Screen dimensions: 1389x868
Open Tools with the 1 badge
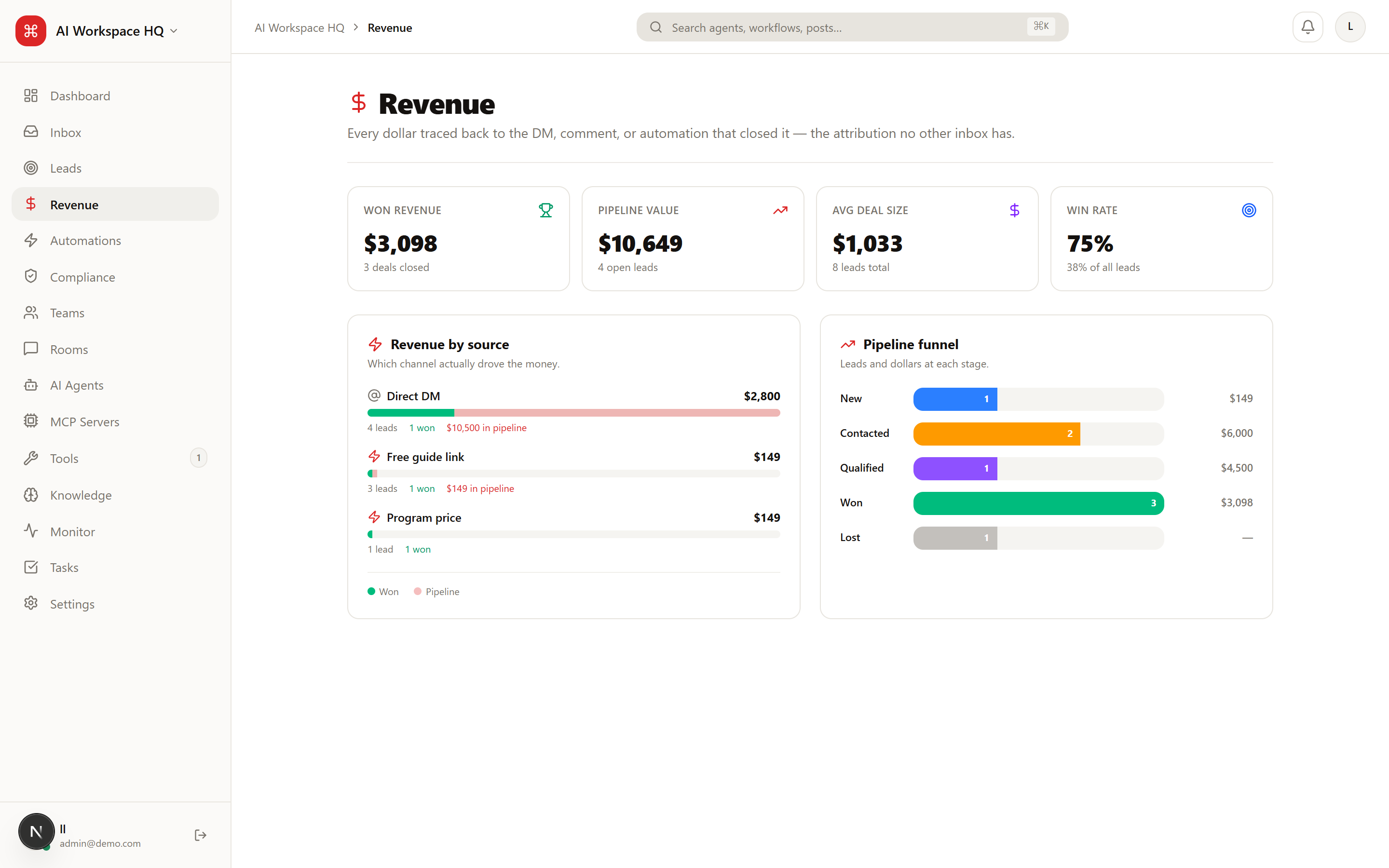pyautogui.click(x=115, y=458)
